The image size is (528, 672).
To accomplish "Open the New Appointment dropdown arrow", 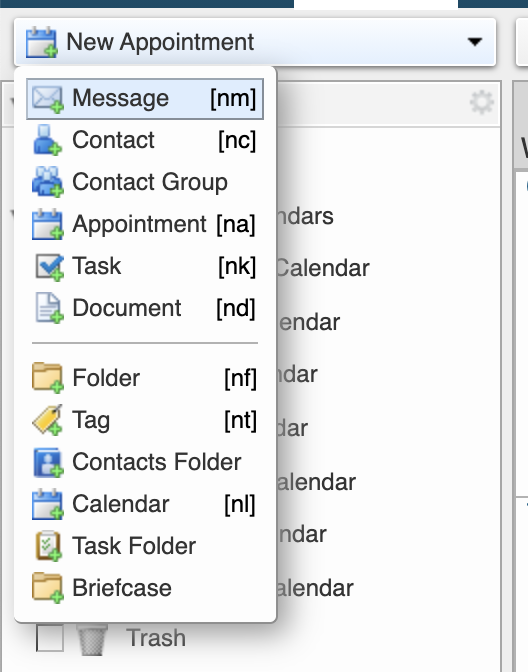I will (x=475, y=42).
